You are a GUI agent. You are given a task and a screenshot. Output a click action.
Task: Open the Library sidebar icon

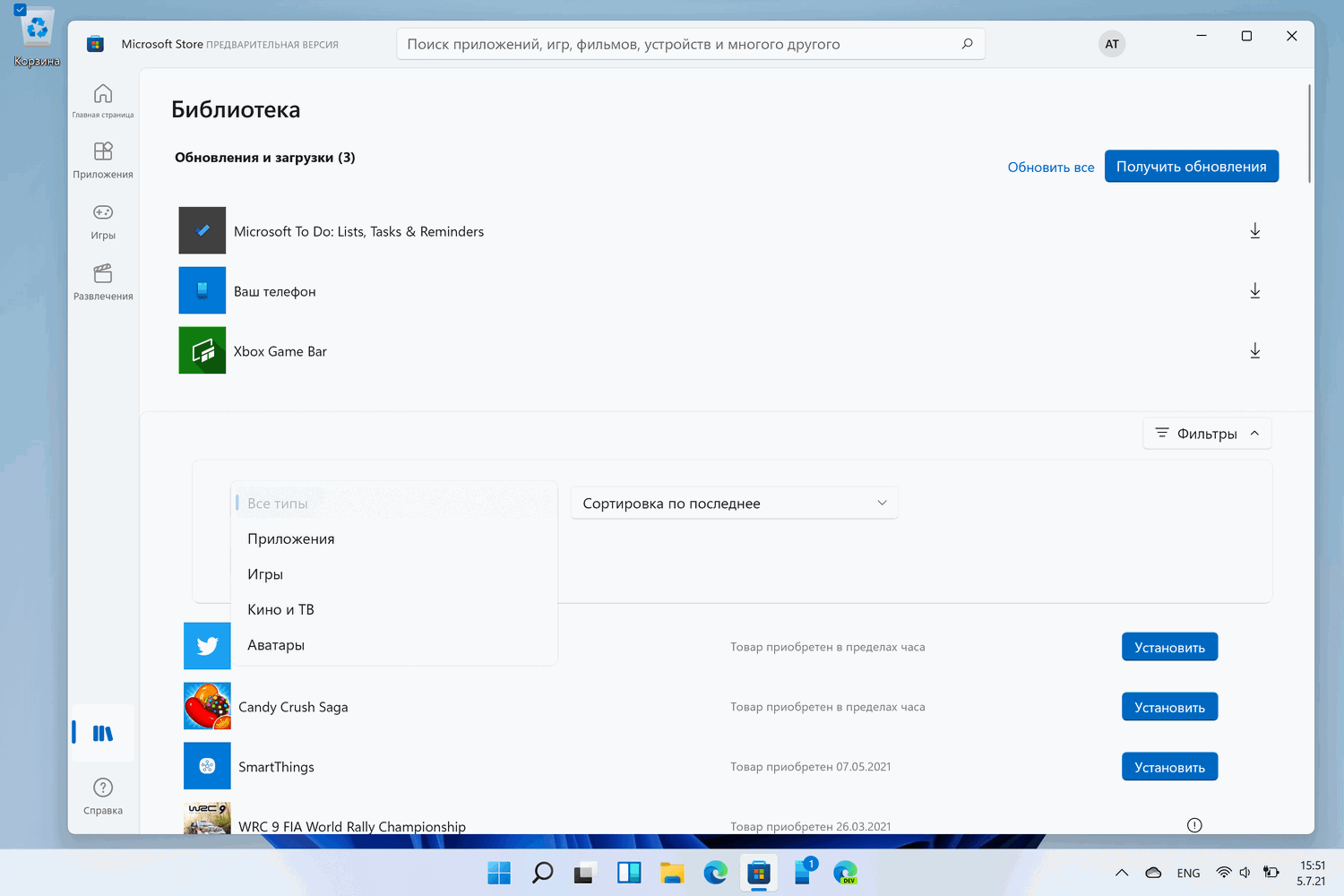click(103, 733)
